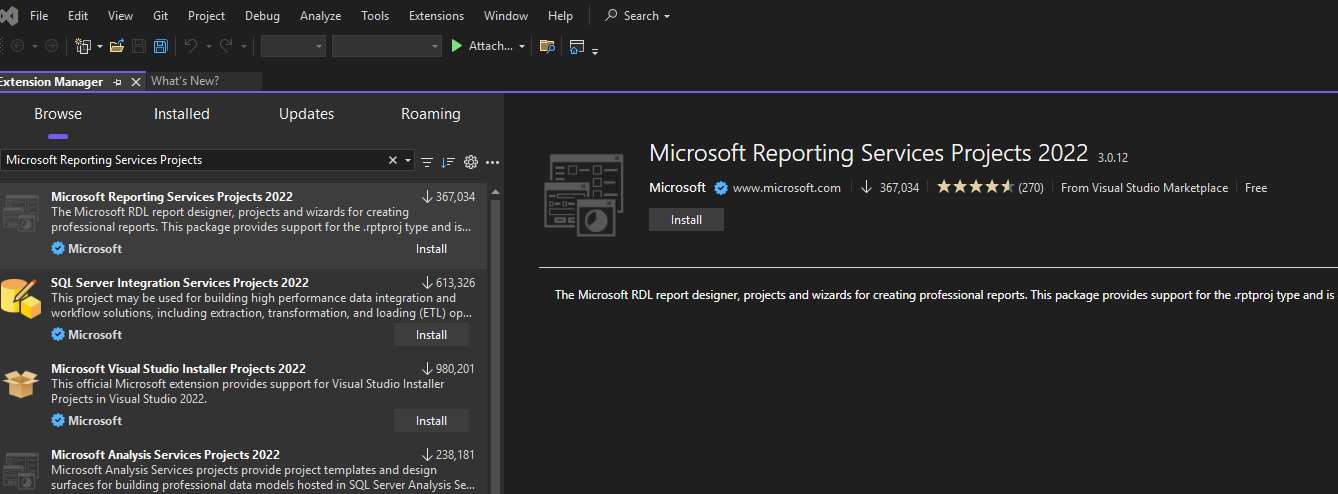Clear the extension search box text
This screenshot has width=1338, height=494.
393,160
